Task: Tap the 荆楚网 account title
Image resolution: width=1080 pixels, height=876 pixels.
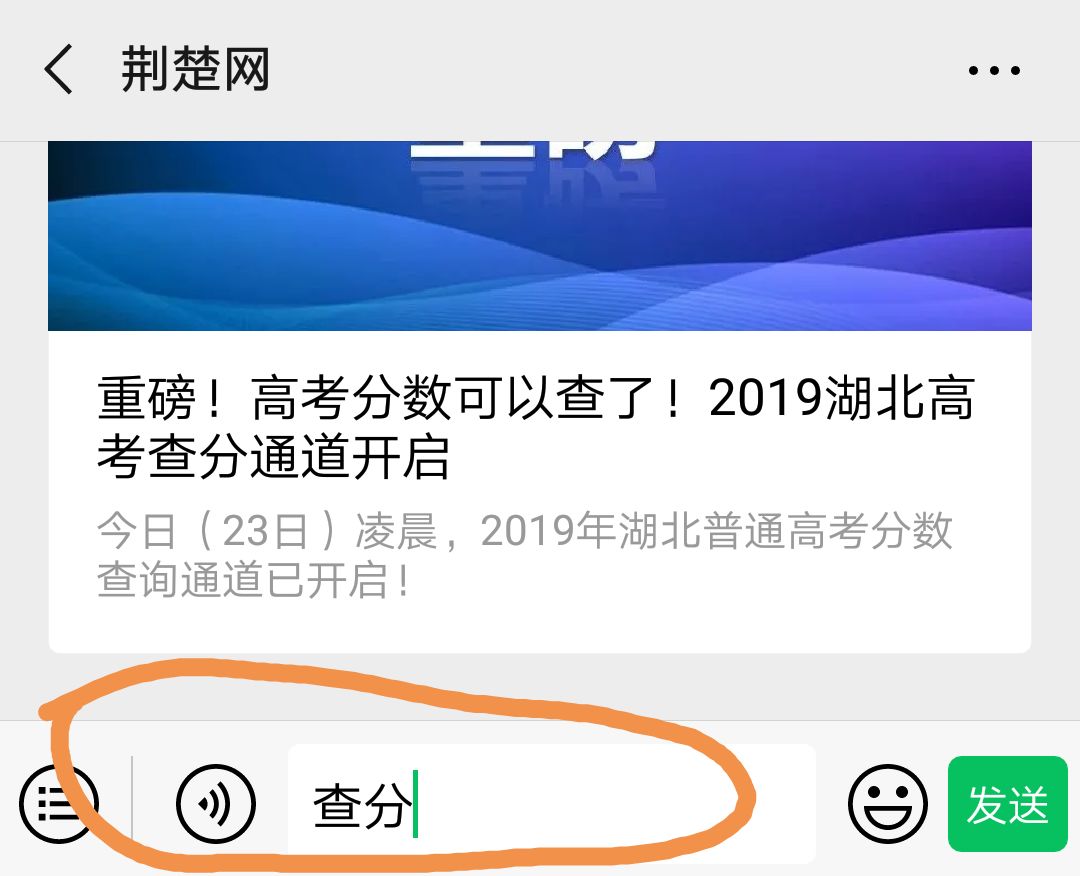Action: (x=195, y=69)
